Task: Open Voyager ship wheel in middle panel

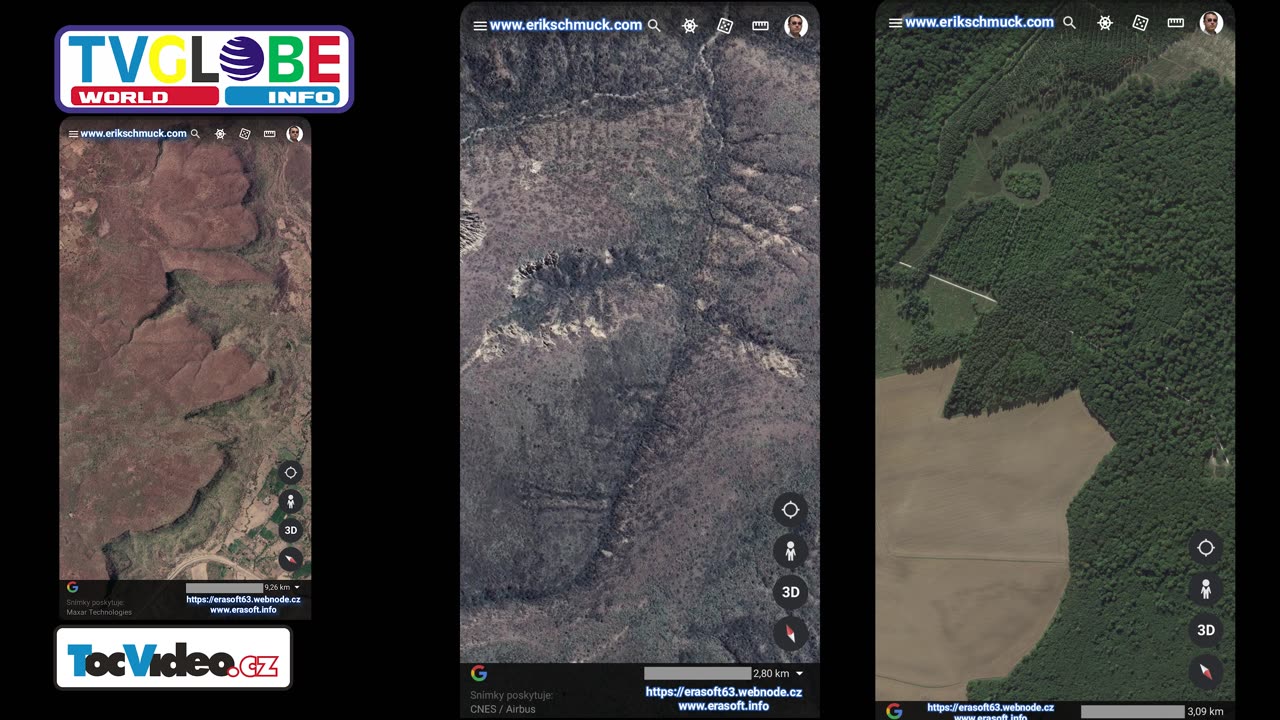Action: (x=690, y=25)
